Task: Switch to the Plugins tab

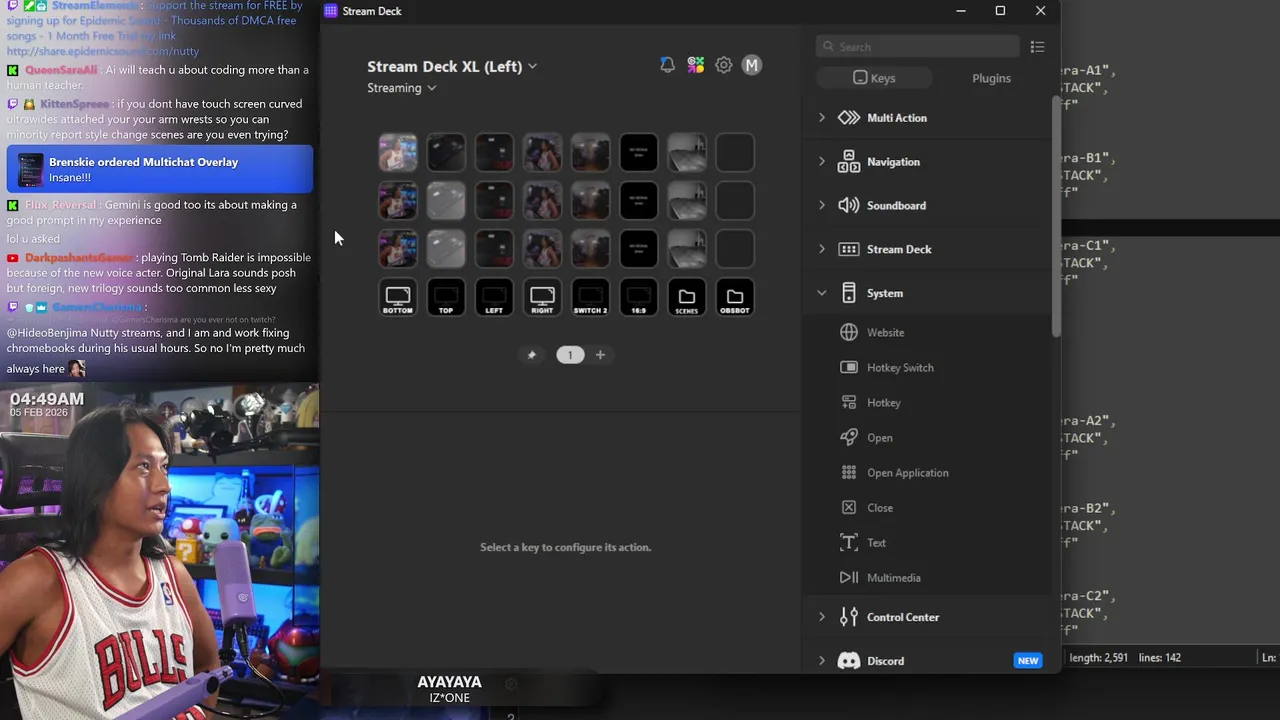Action: (x=991, y=78)
